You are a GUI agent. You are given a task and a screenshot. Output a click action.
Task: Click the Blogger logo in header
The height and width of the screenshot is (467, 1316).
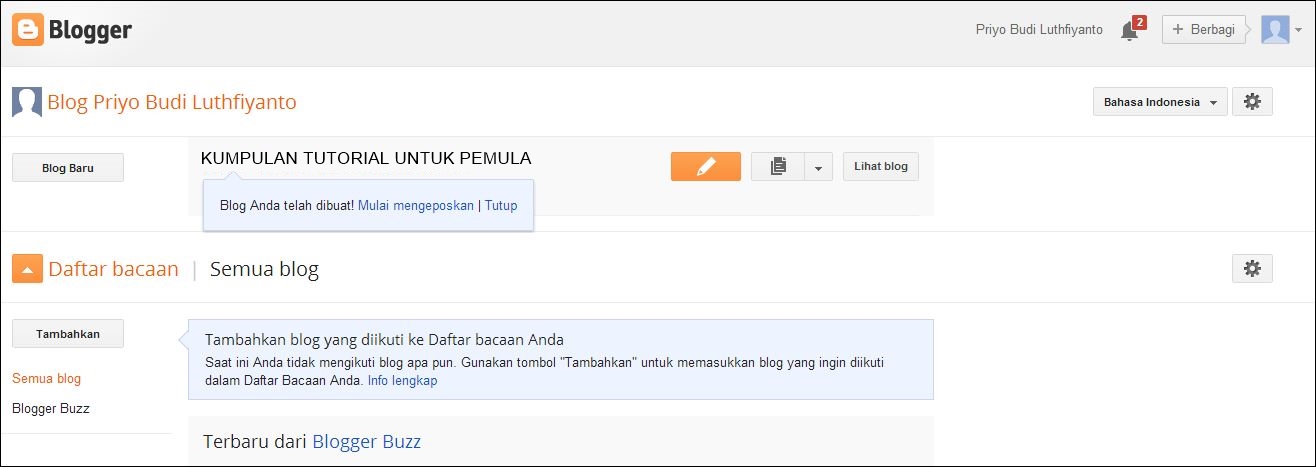tap(72, 30)
